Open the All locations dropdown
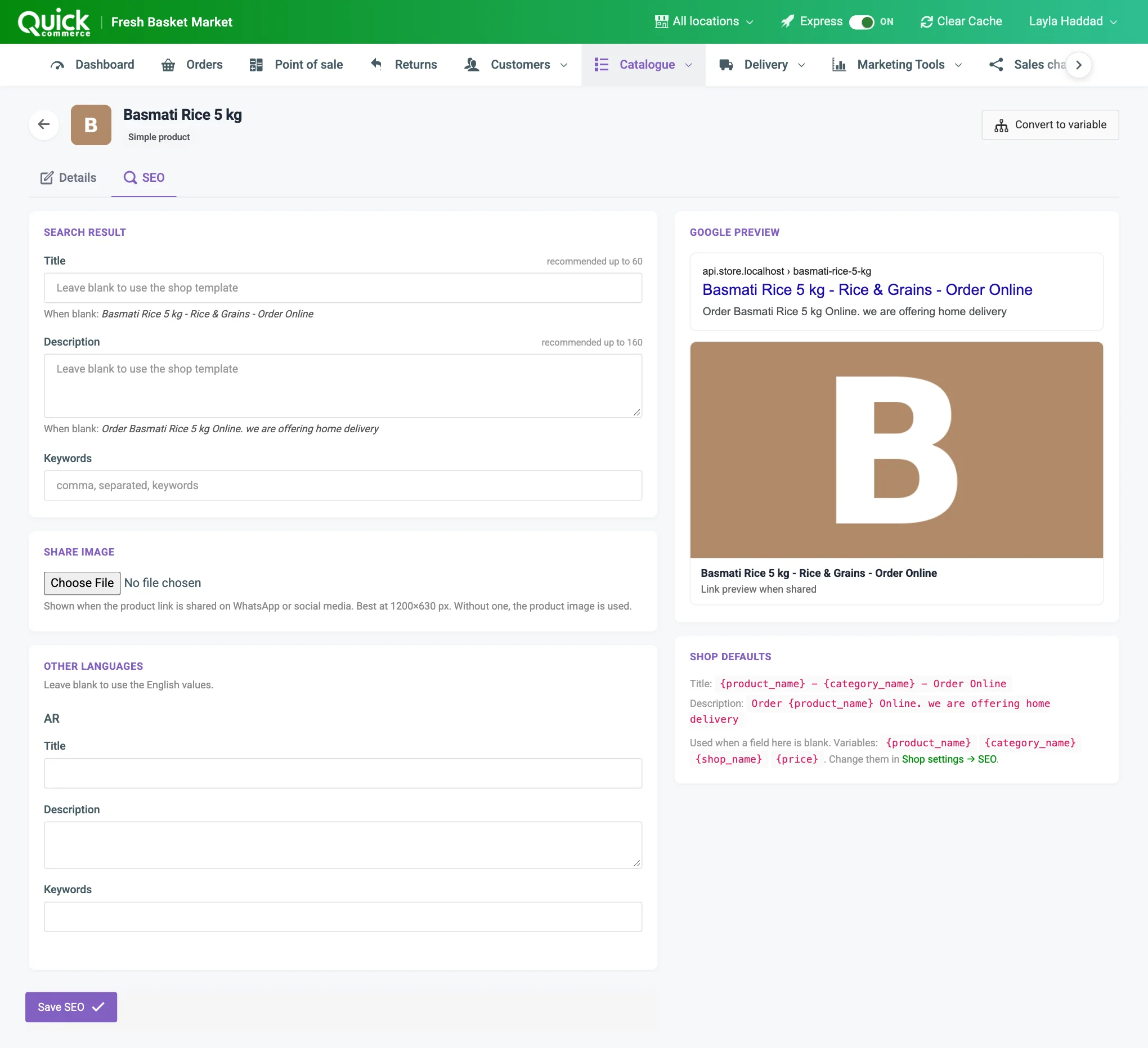The width and height of the screenshot is (1148, 1048). [705, 21]
